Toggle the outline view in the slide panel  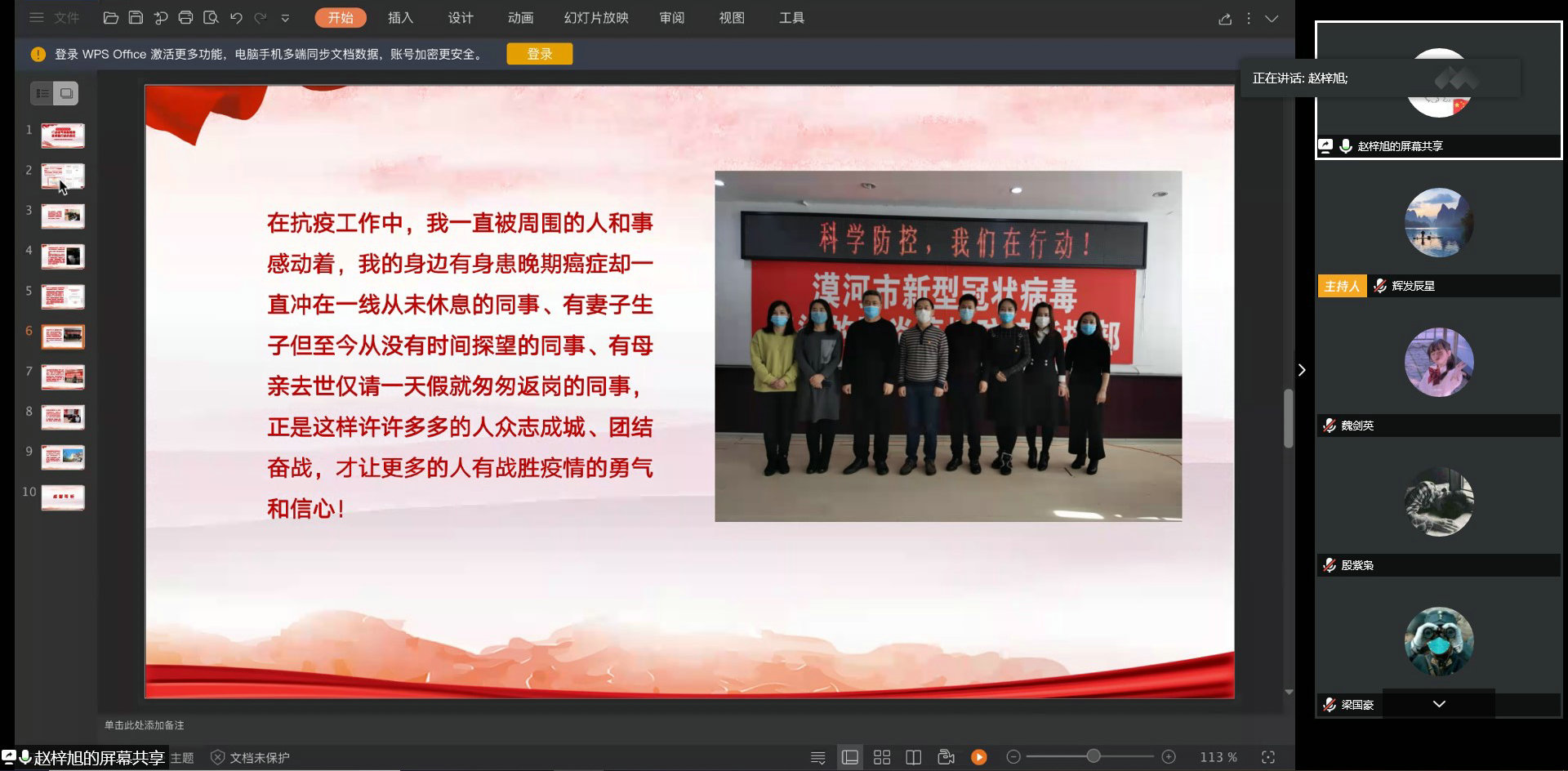[42, 93]
